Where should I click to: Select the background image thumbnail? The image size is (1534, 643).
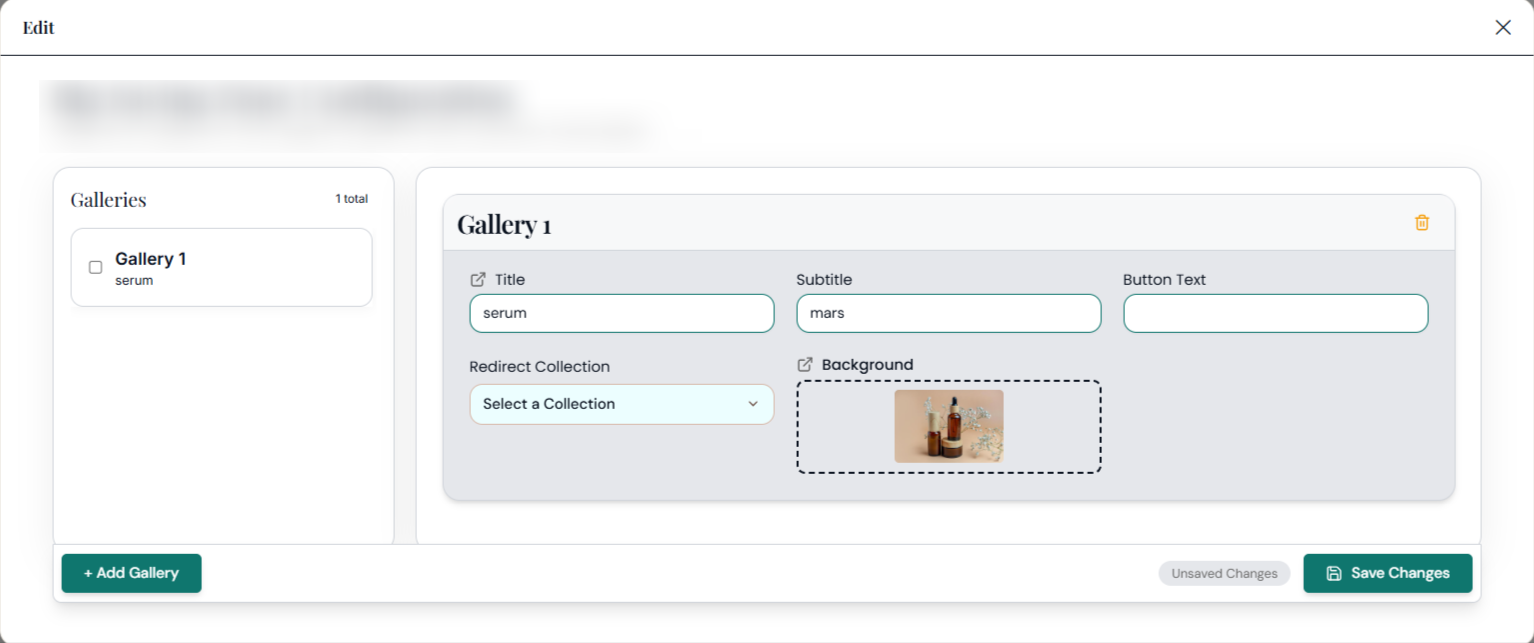(948, 427)
